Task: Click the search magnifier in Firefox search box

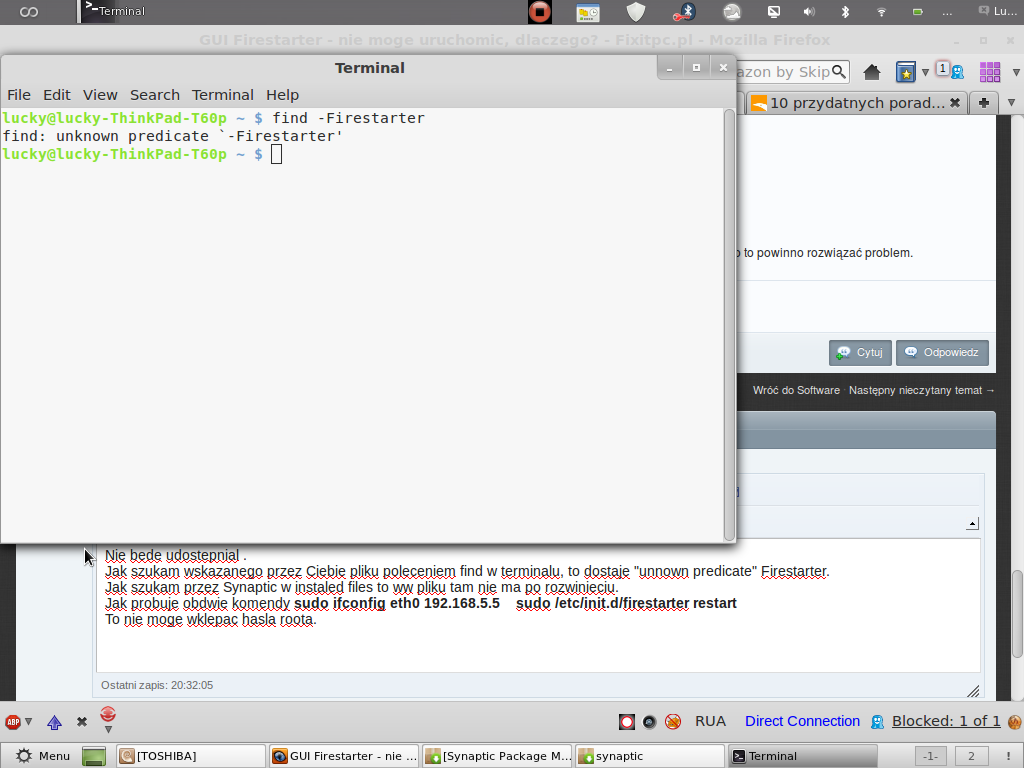Action: point(839,71)
